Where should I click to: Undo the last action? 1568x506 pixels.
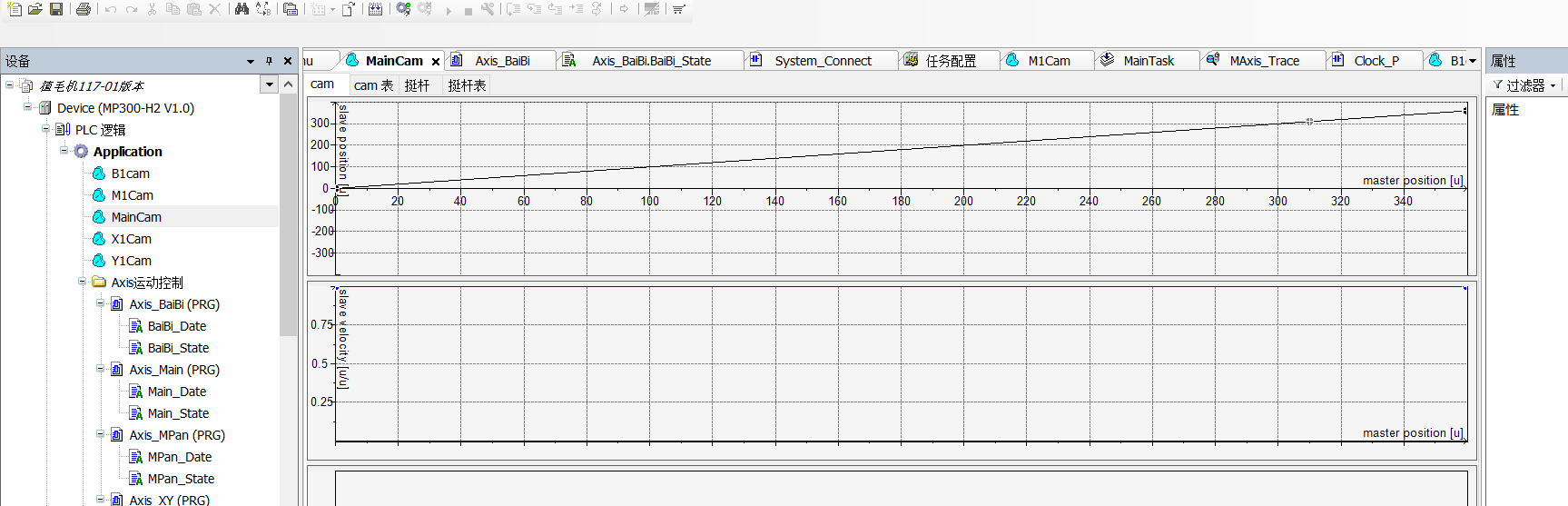[111, 9]
